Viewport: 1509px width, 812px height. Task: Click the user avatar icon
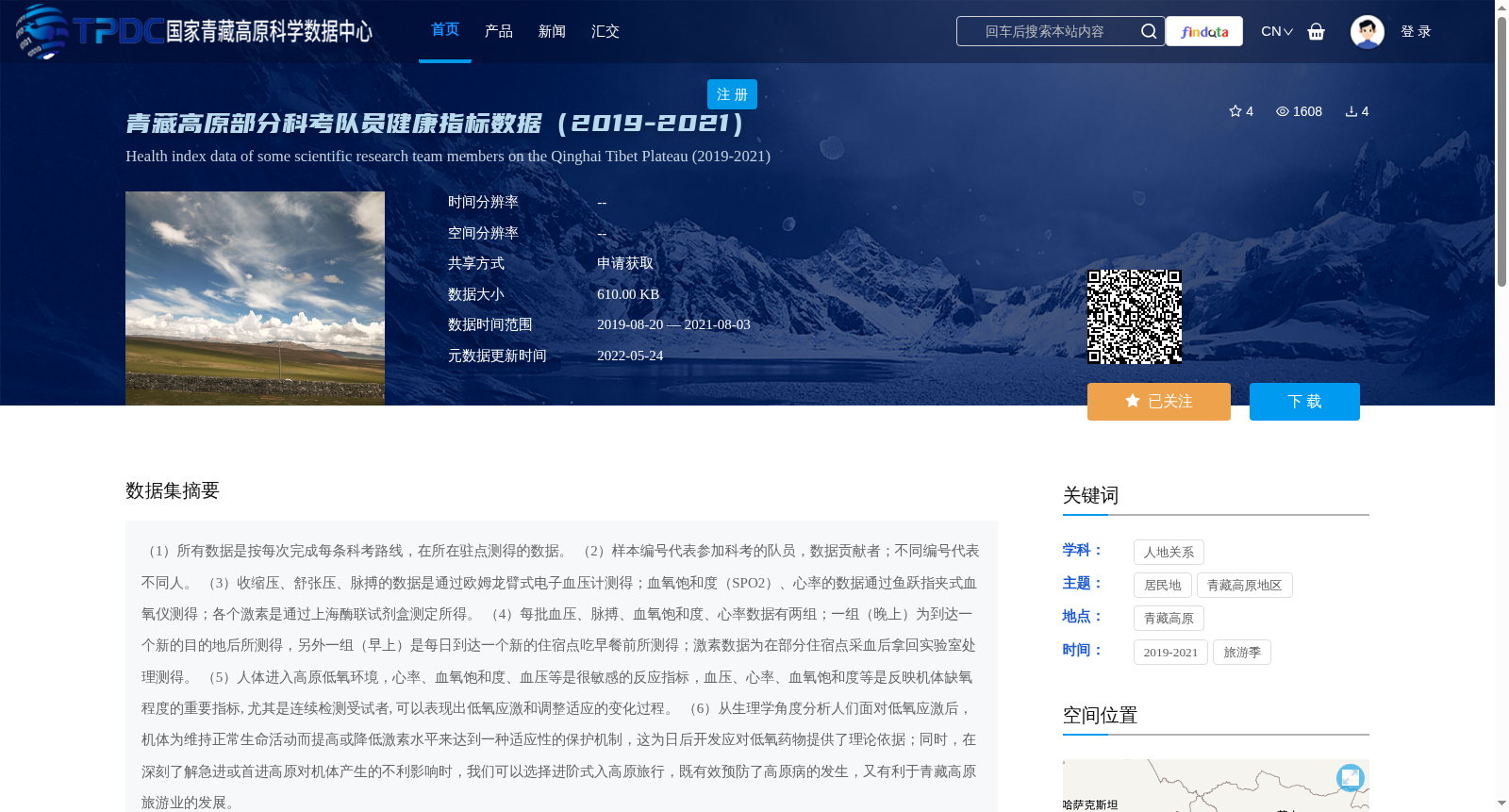point(1367,31)
